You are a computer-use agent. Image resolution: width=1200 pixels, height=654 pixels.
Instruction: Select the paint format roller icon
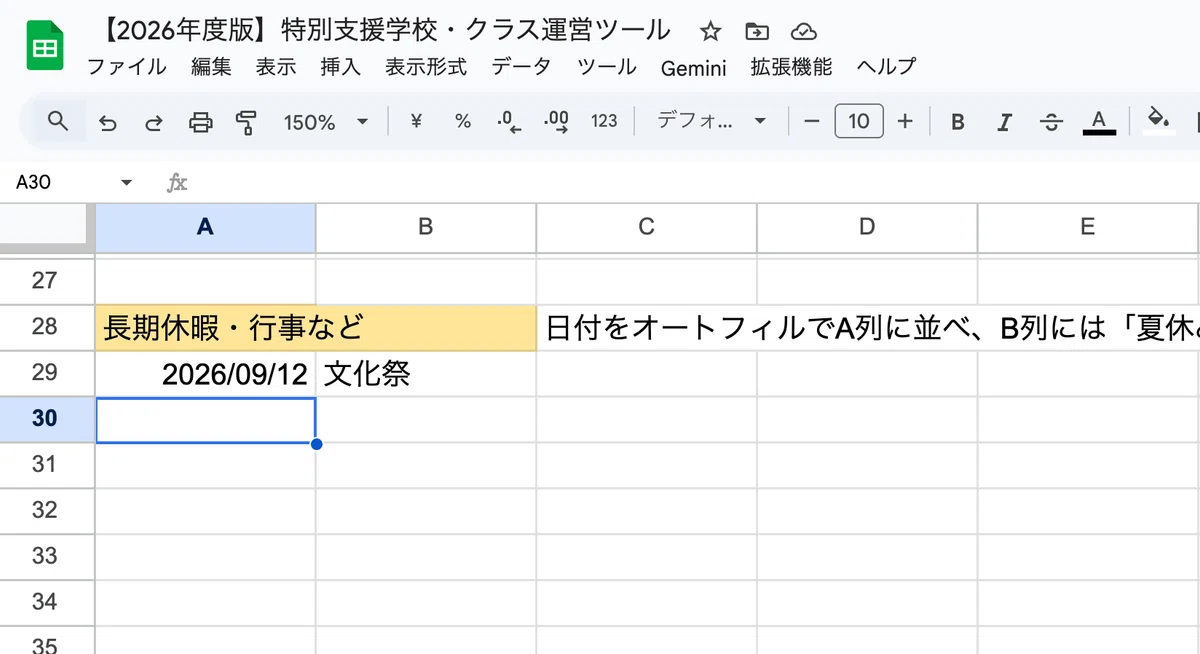(x=246, y=122)
